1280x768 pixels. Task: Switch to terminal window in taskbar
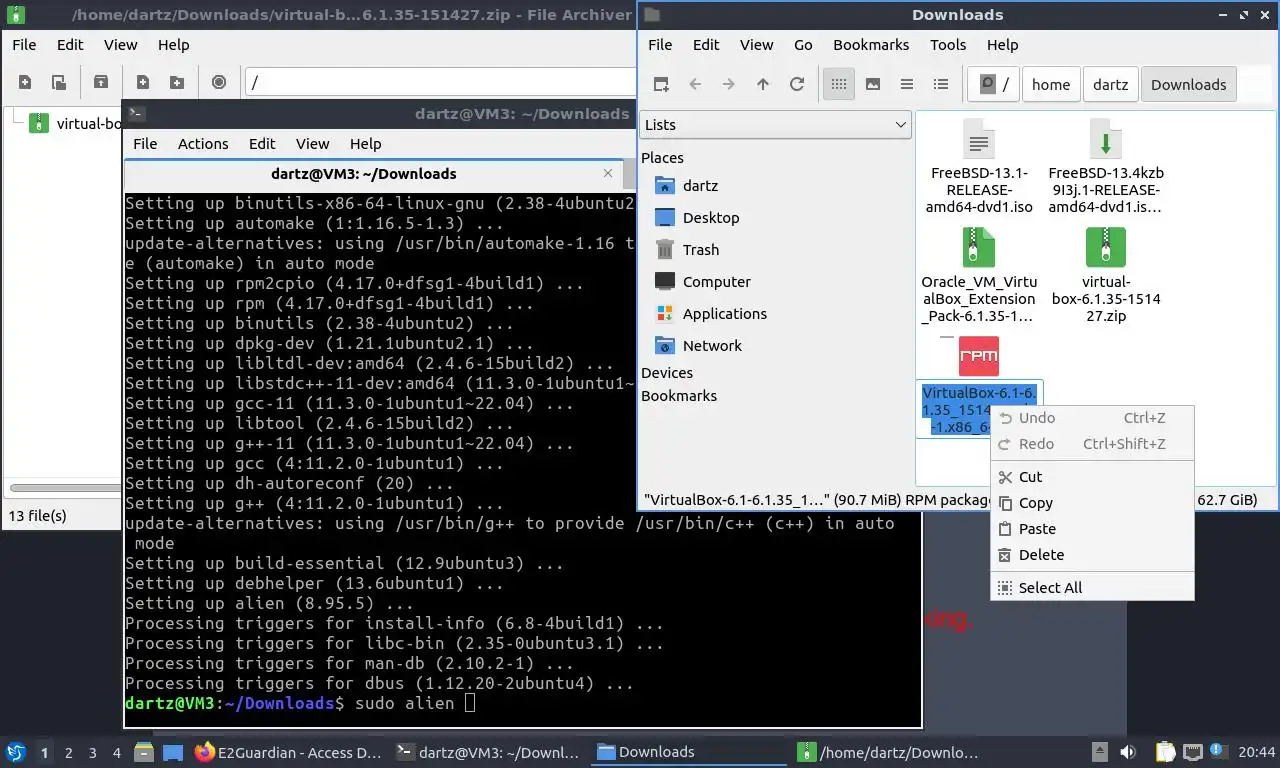click(487, 752)
